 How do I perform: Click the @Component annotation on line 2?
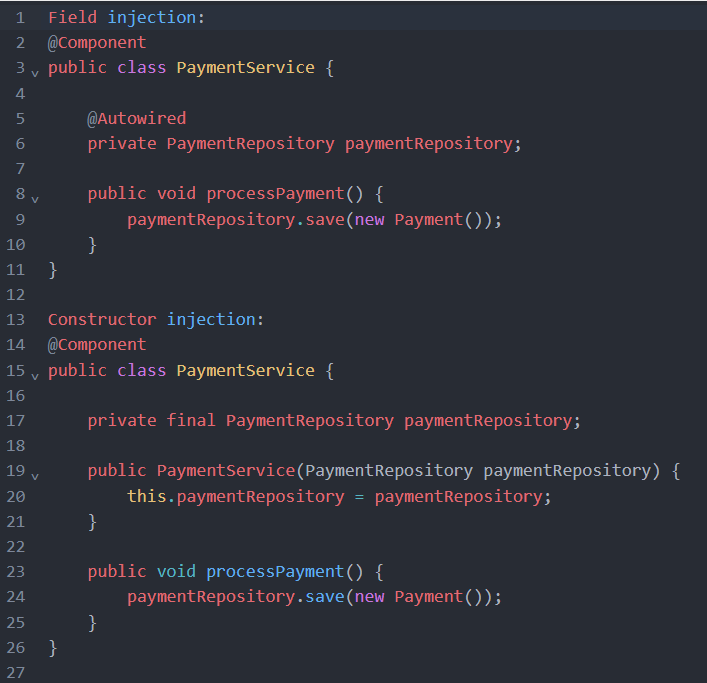pos(97,43)
